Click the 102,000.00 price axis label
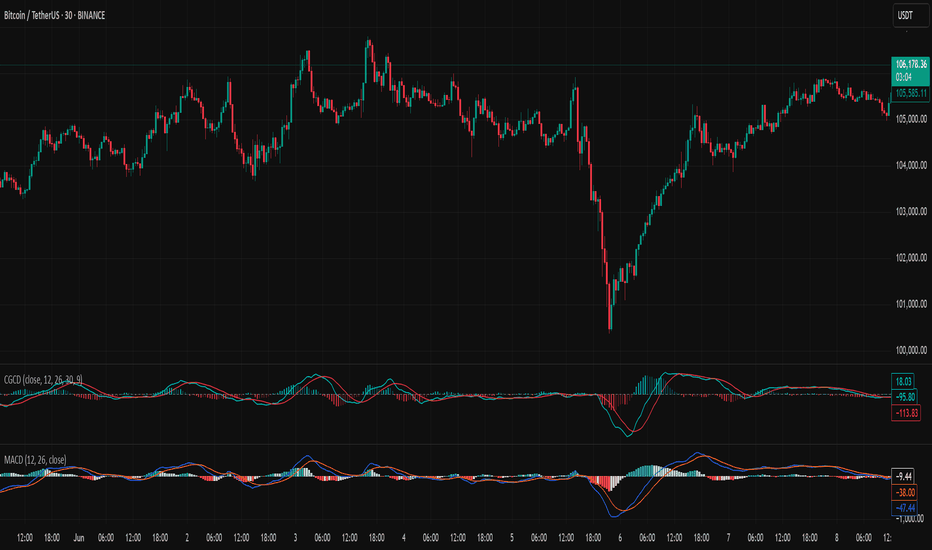The image size is (932, 550). click(x=911, y=258)
